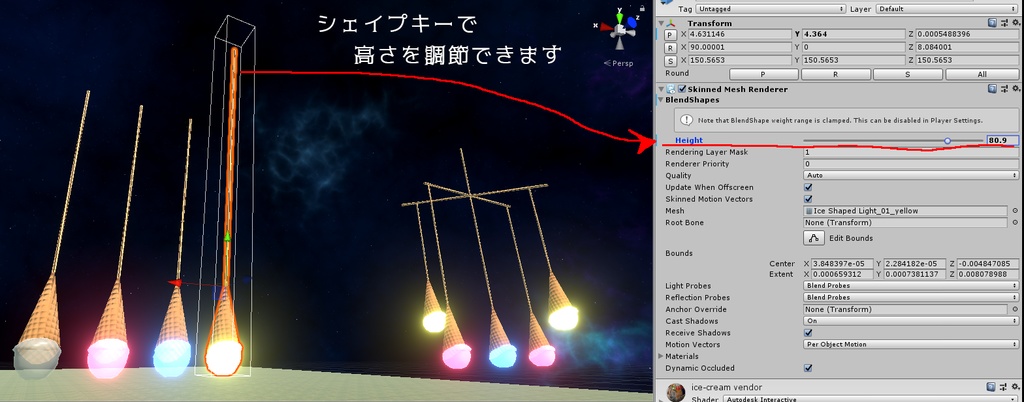The width and height of the screenshot is (1024, 402).
Task: Open ice-cream vendor material gear menu
Action: (x=1016, y=388)
